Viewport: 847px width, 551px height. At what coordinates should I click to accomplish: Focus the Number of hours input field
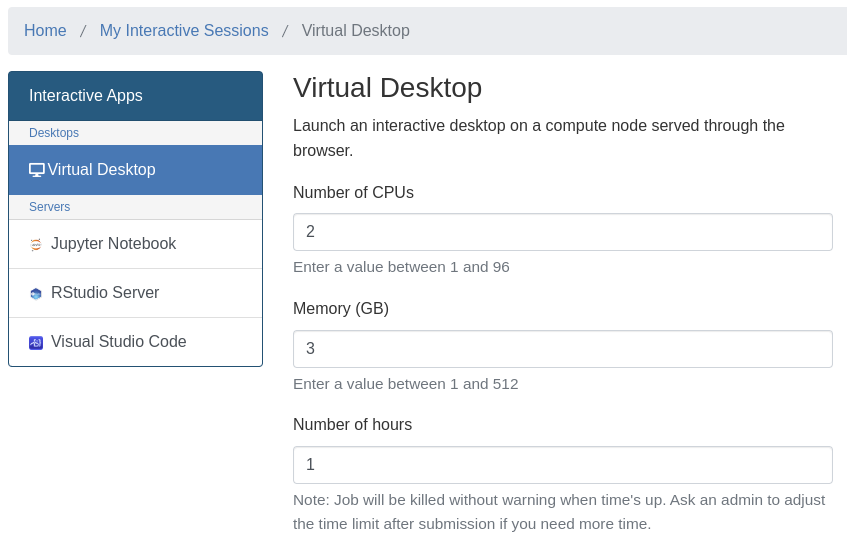point(562,465)
